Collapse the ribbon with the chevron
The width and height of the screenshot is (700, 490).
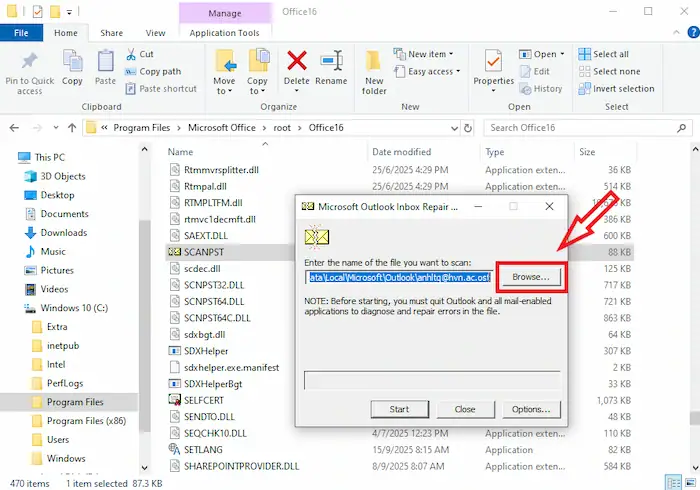pos(676,32)
